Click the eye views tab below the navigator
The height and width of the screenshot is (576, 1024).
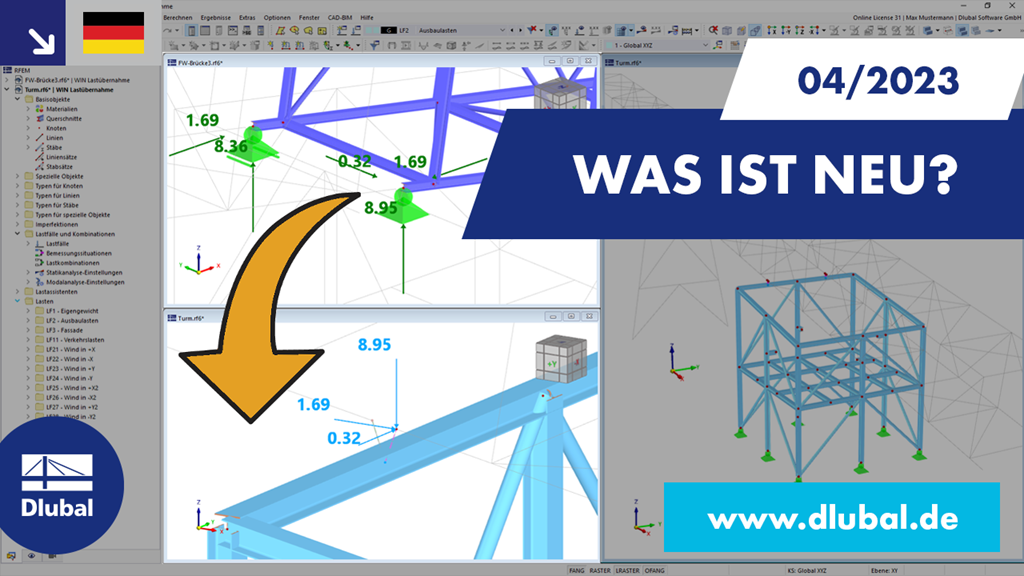(31, 556)
